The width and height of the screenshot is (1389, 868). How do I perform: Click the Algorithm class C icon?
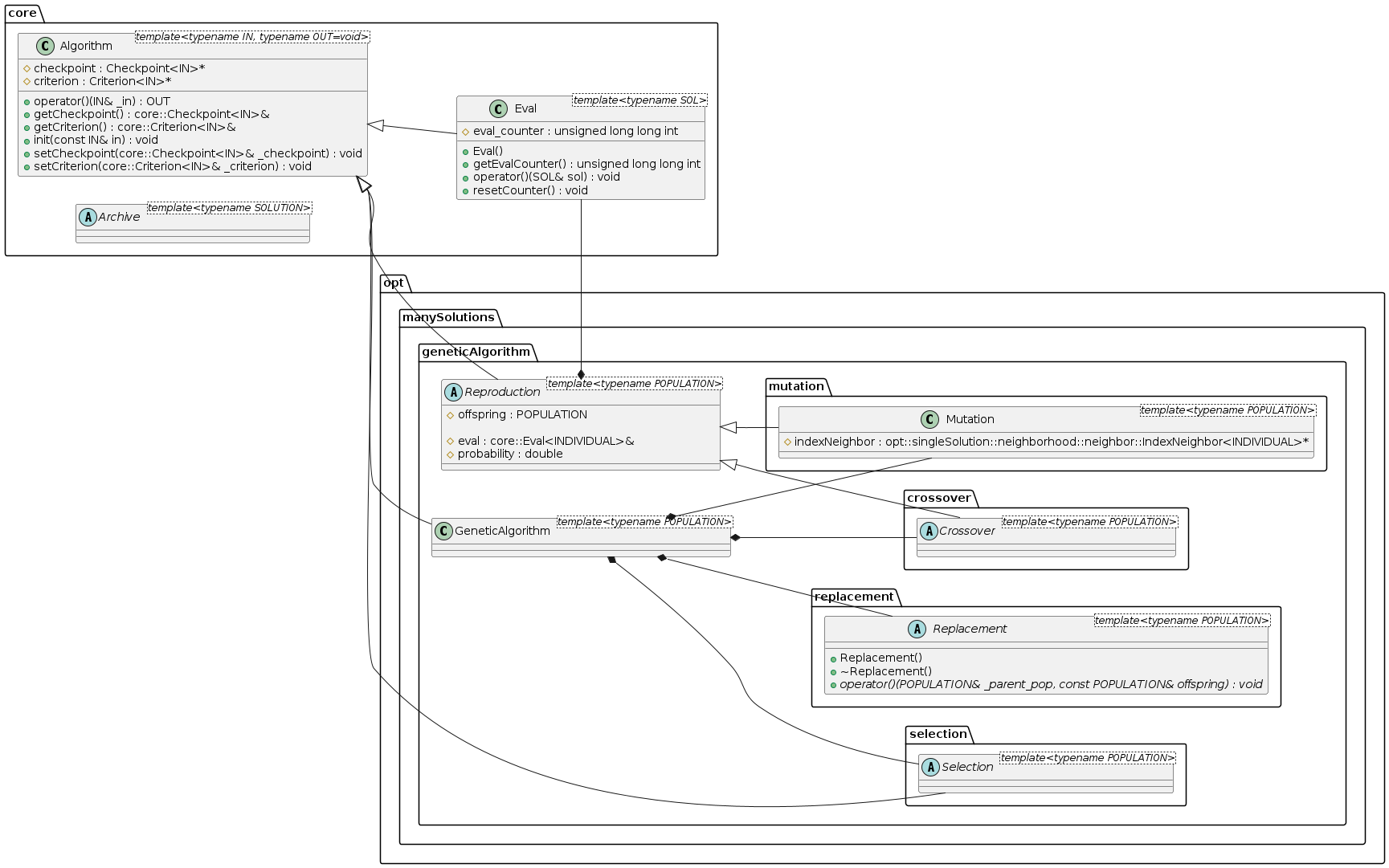[x=46, y=46]
